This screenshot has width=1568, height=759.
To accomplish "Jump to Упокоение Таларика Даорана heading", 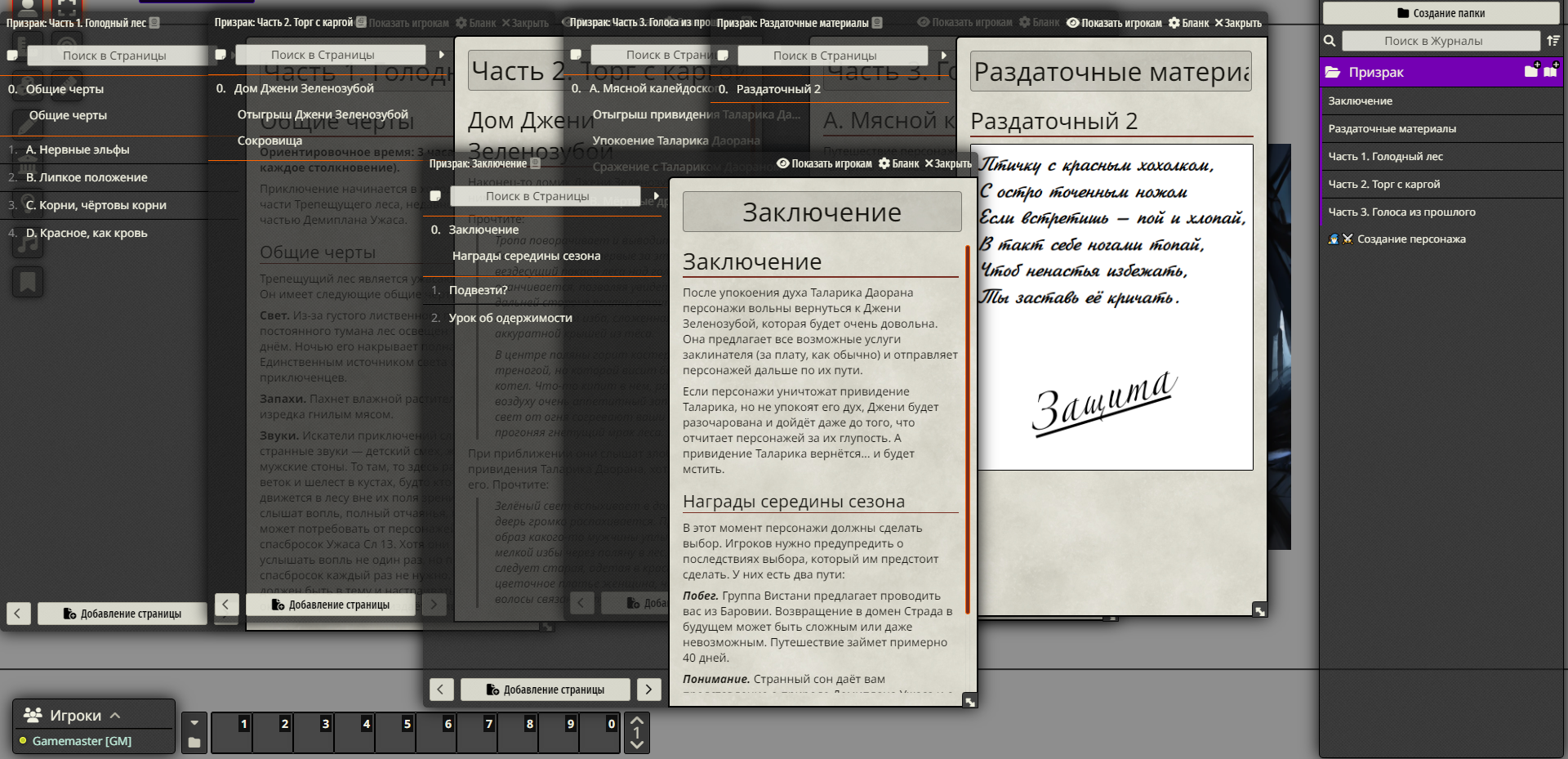I will [x=675, y=141].
